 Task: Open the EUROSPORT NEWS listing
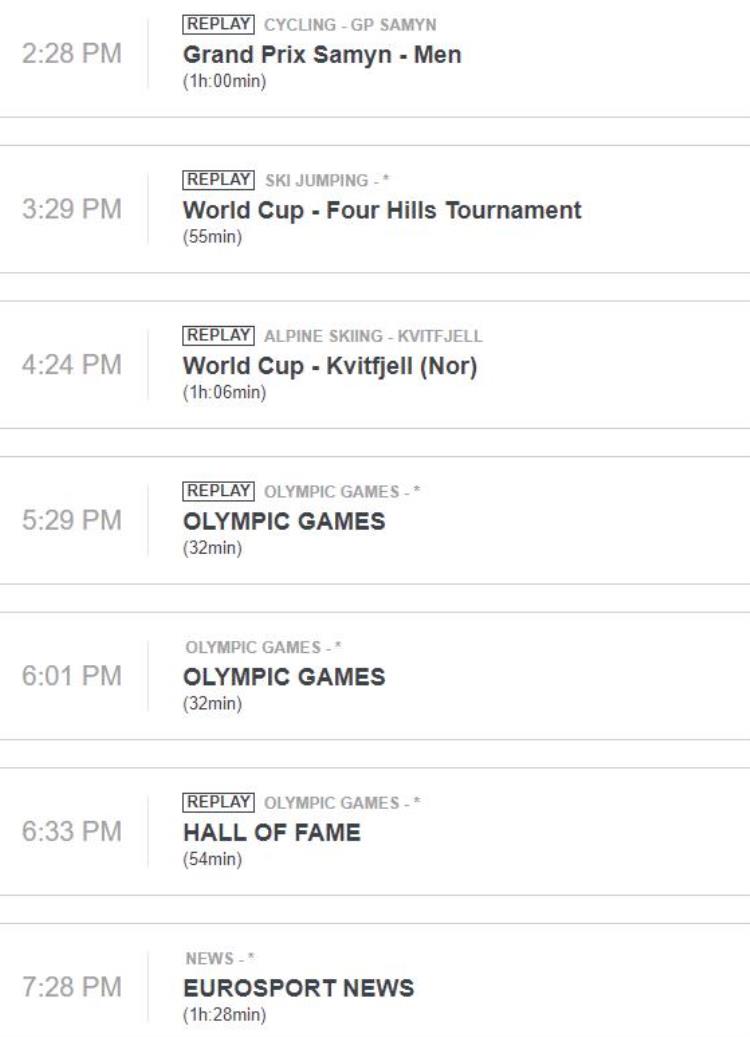click(299, 988)
